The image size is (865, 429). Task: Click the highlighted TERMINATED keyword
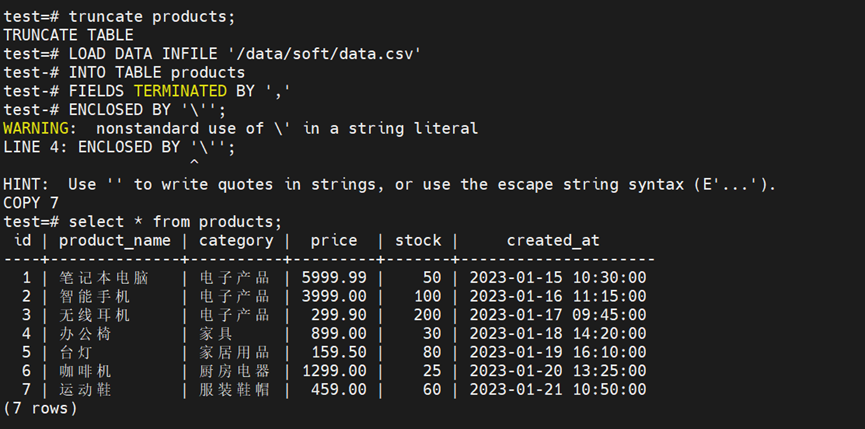click(x=180, y=90)
